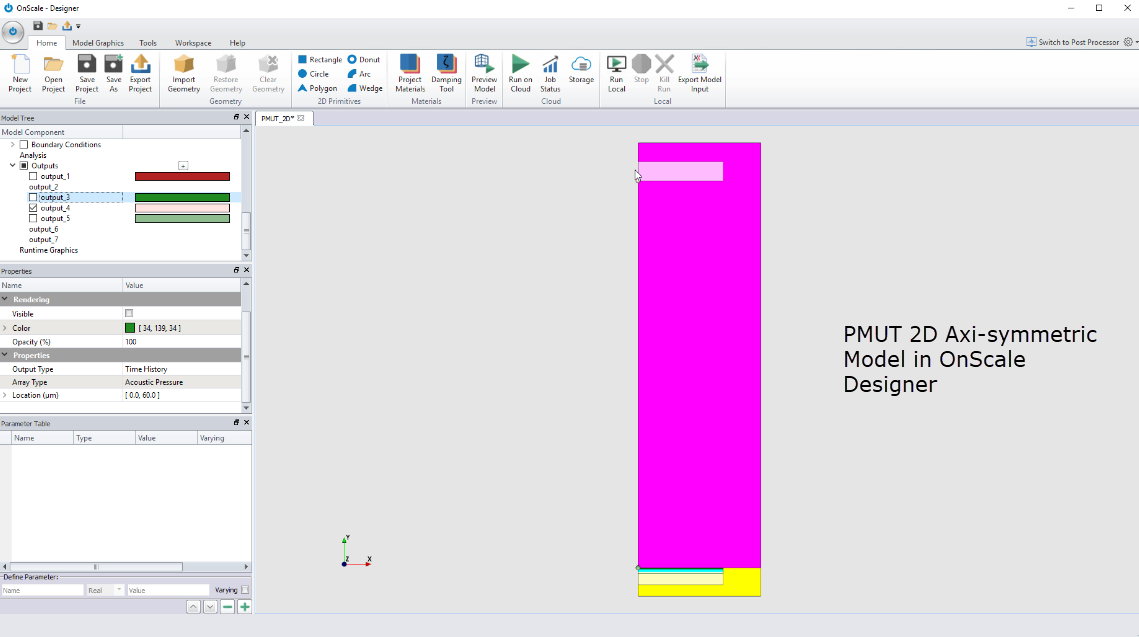Viewport: 1139px width, 637px height.
Task: Click the green Color swatch in Properties
Action: 130,328
